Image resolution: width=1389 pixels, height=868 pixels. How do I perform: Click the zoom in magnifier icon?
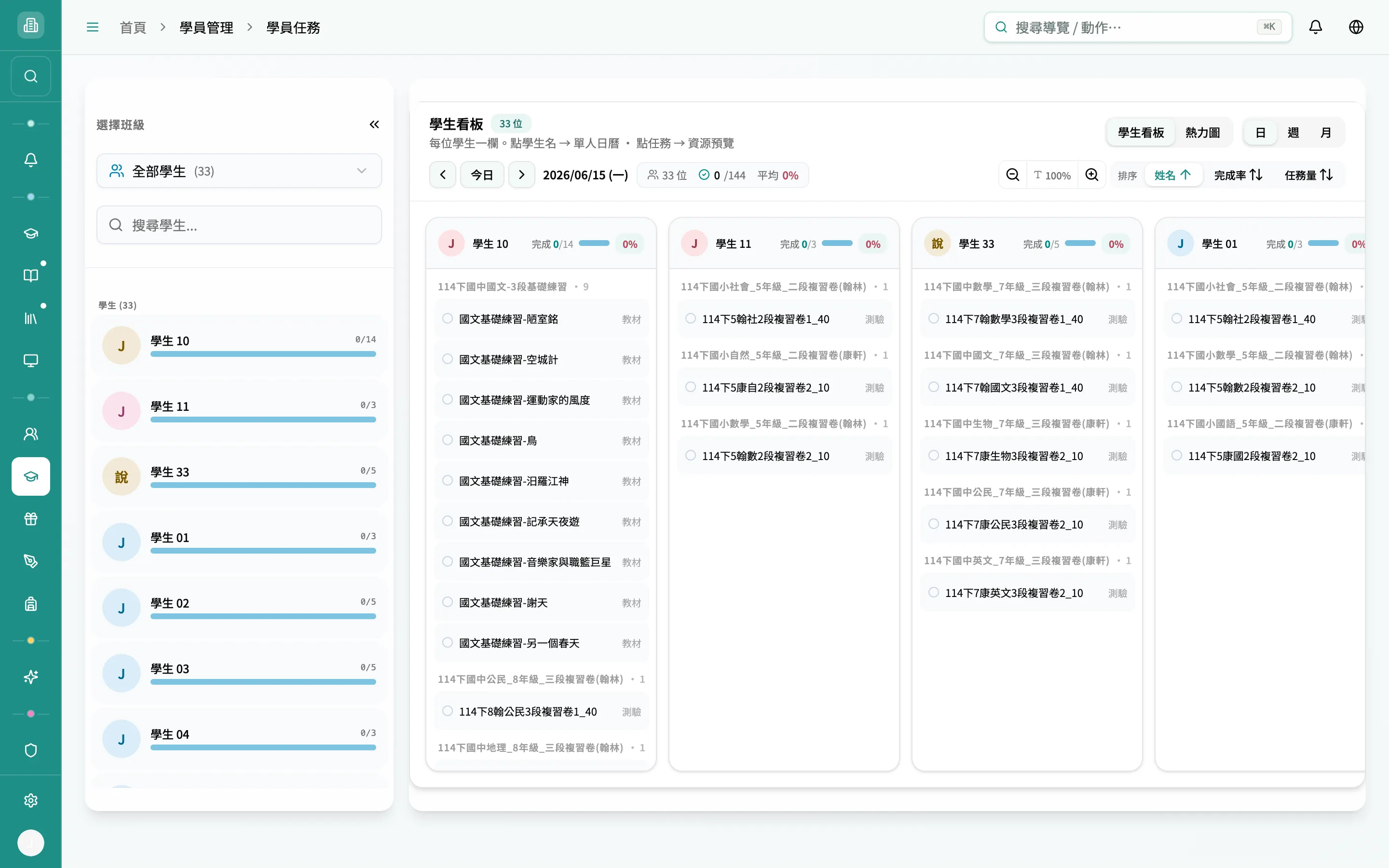coord(1092,175)
